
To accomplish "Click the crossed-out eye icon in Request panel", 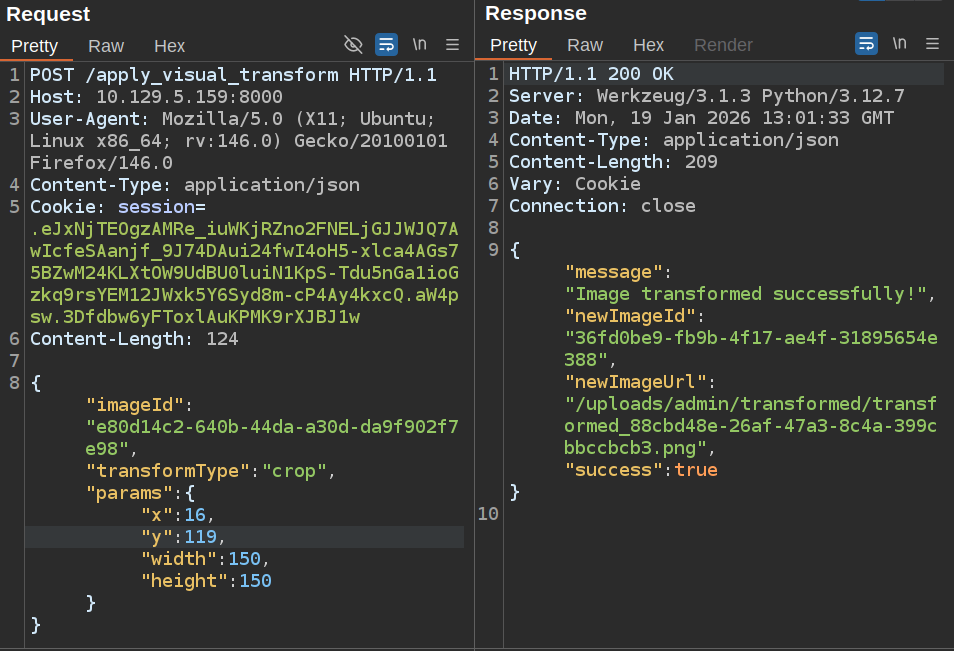I will click(353, 44).
